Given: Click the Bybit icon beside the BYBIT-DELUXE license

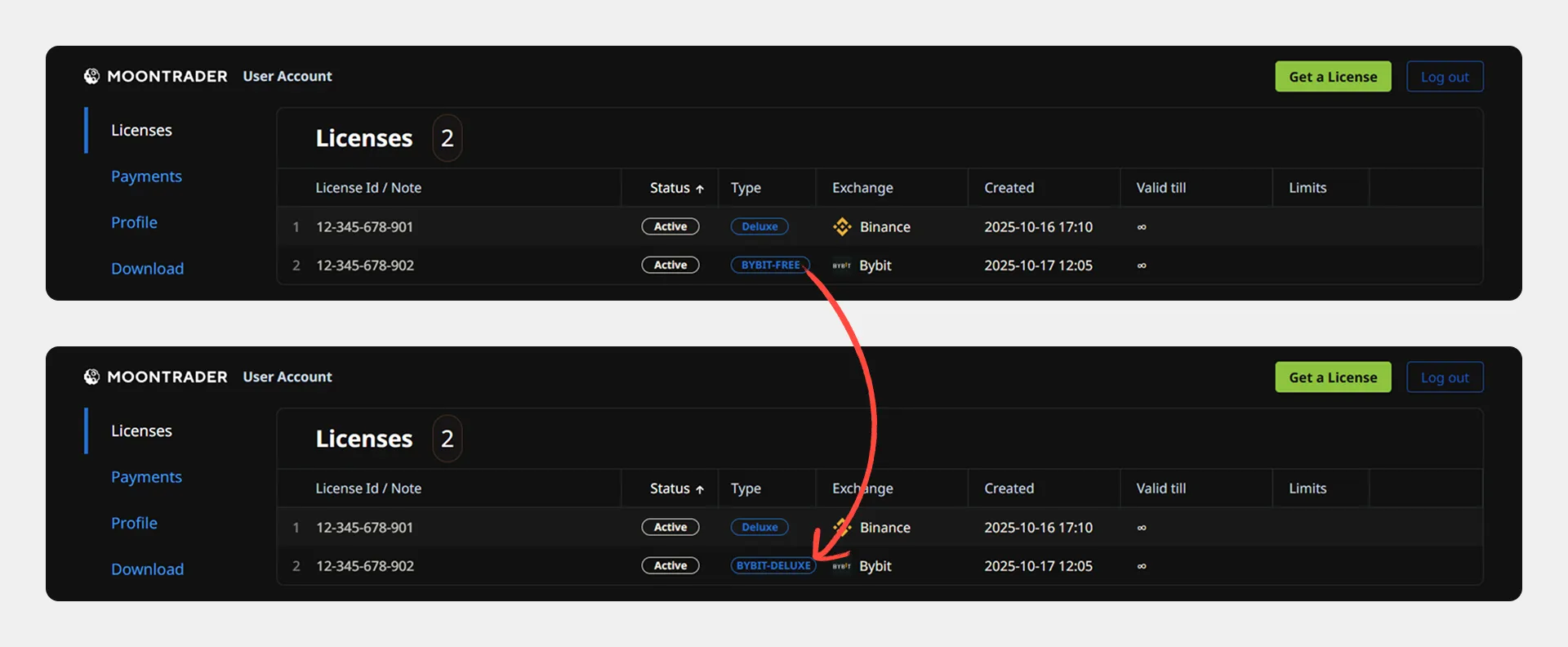Looking at the screenshot, I should click(x=841, y=566).
